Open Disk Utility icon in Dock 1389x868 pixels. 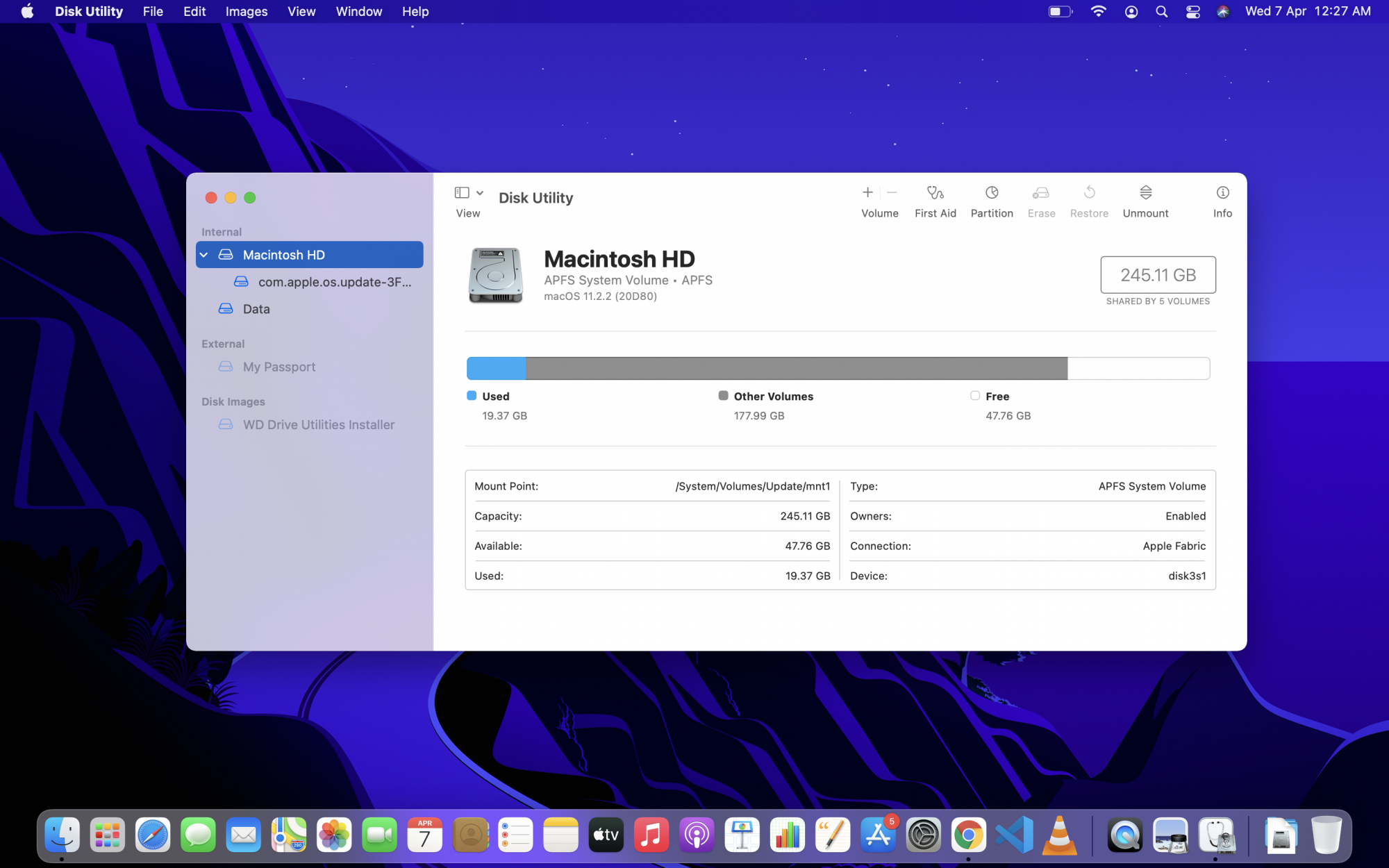click(1216, 835)
